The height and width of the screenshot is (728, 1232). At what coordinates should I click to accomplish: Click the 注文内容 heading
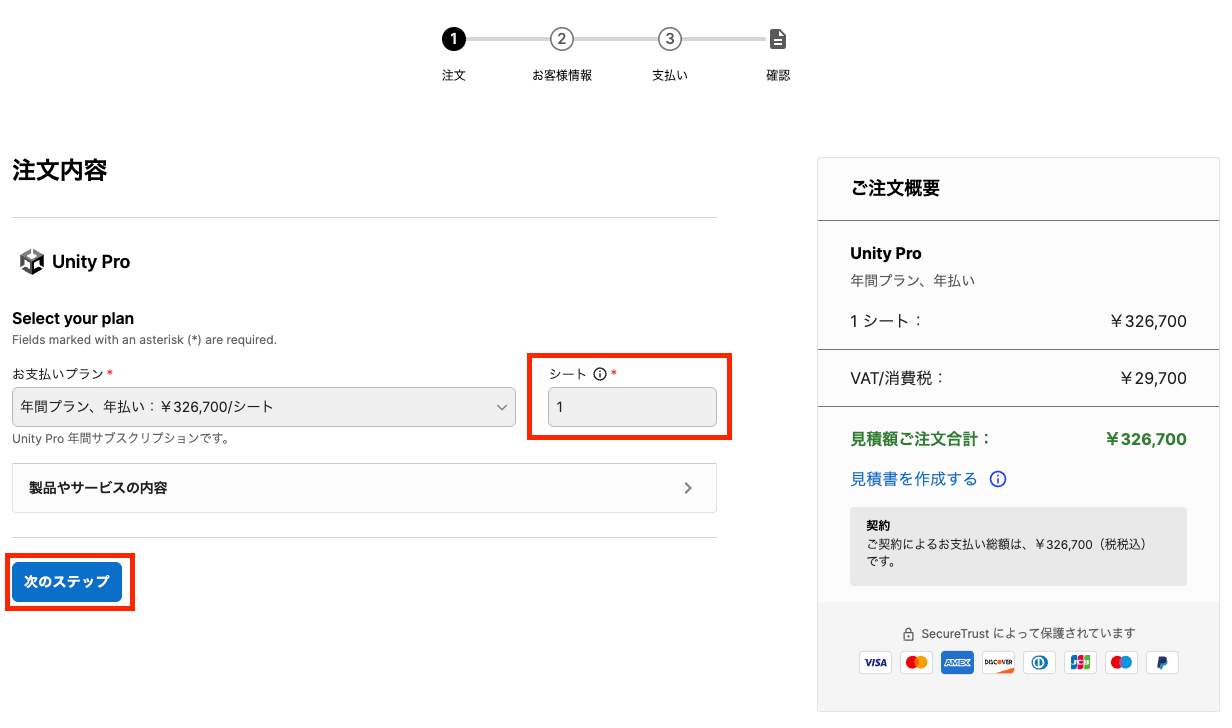pos(60,170)
